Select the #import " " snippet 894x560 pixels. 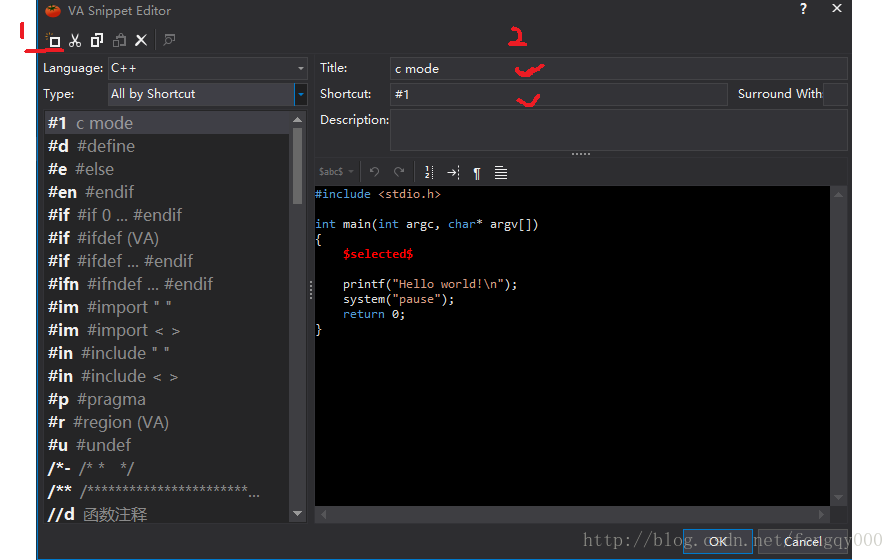168,307
